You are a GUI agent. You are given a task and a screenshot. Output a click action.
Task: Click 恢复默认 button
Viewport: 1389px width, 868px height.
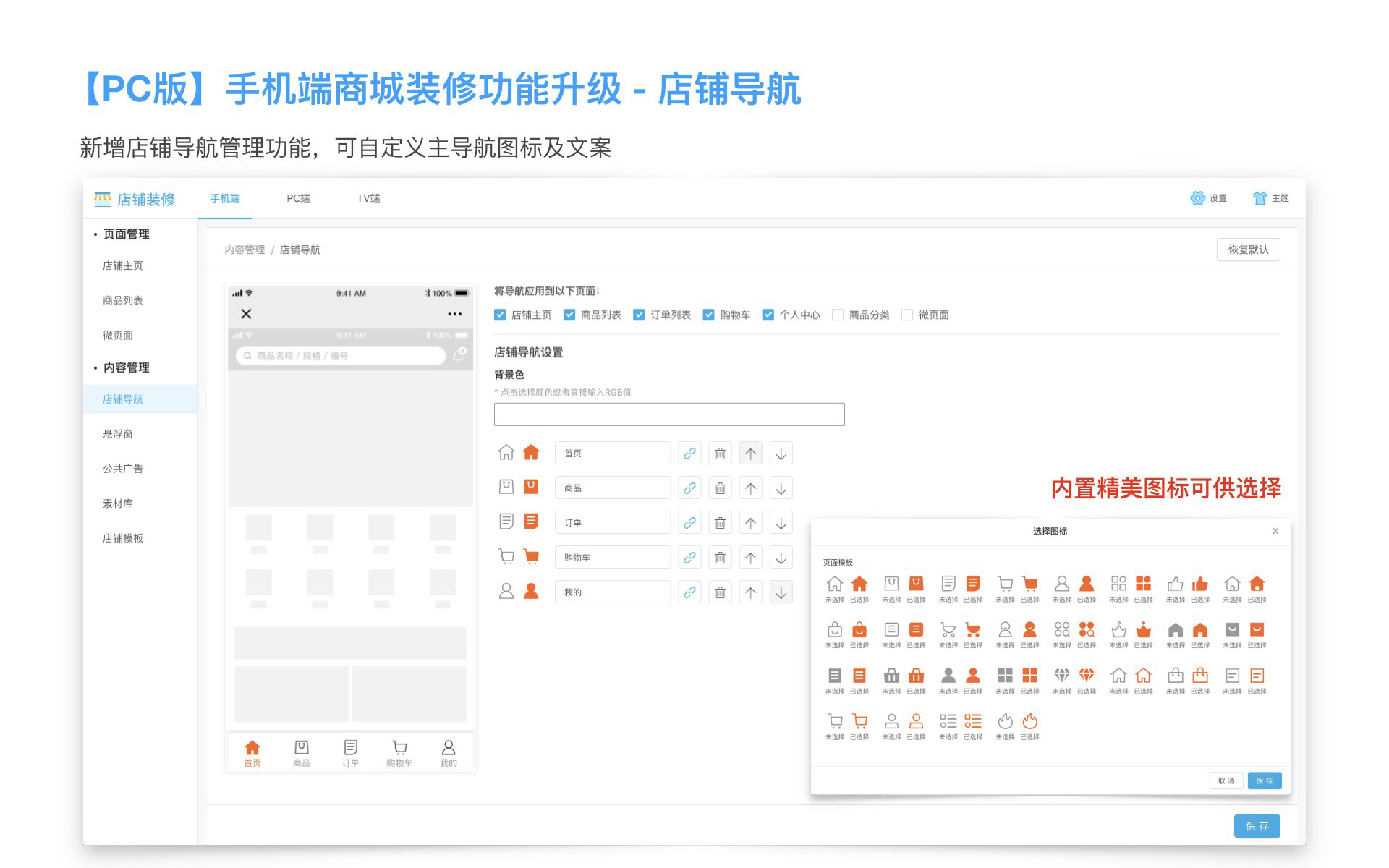coord(1248,250)
